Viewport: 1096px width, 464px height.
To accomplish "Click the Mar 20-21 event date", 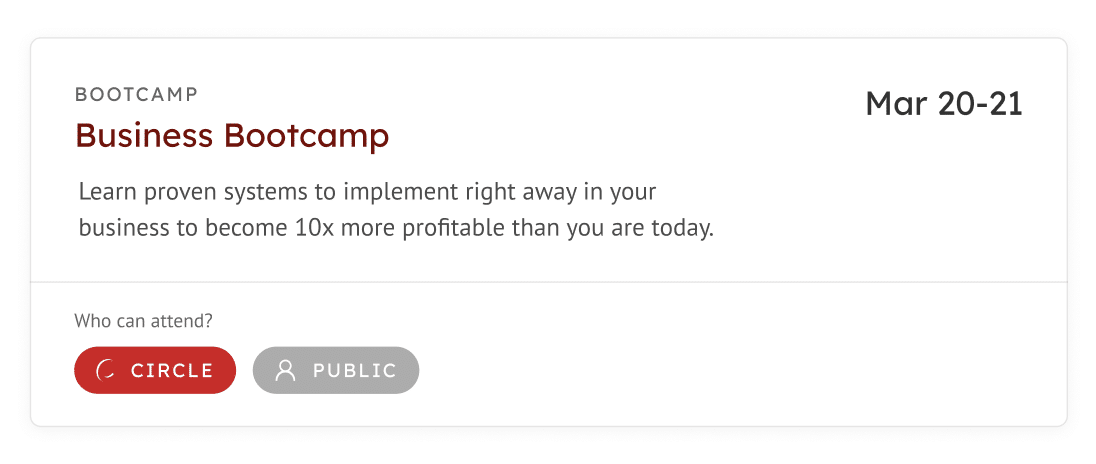I will (944, 104).
